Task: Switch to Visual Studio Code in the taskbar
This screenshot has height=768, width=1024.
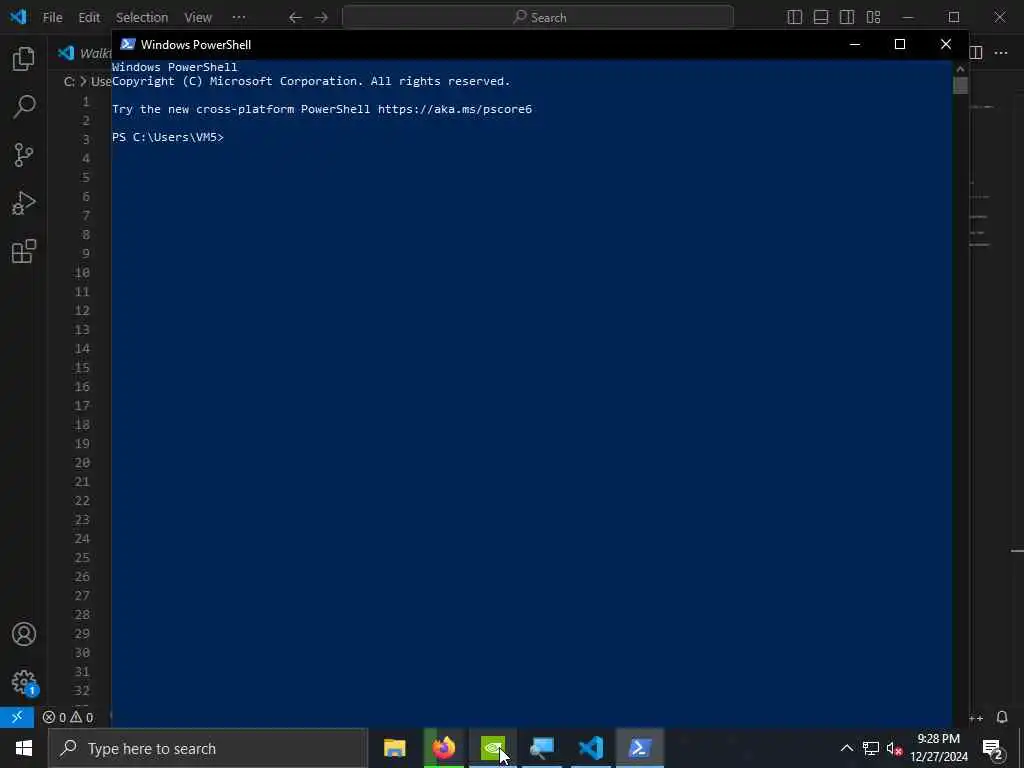Action: click(591, 748)
